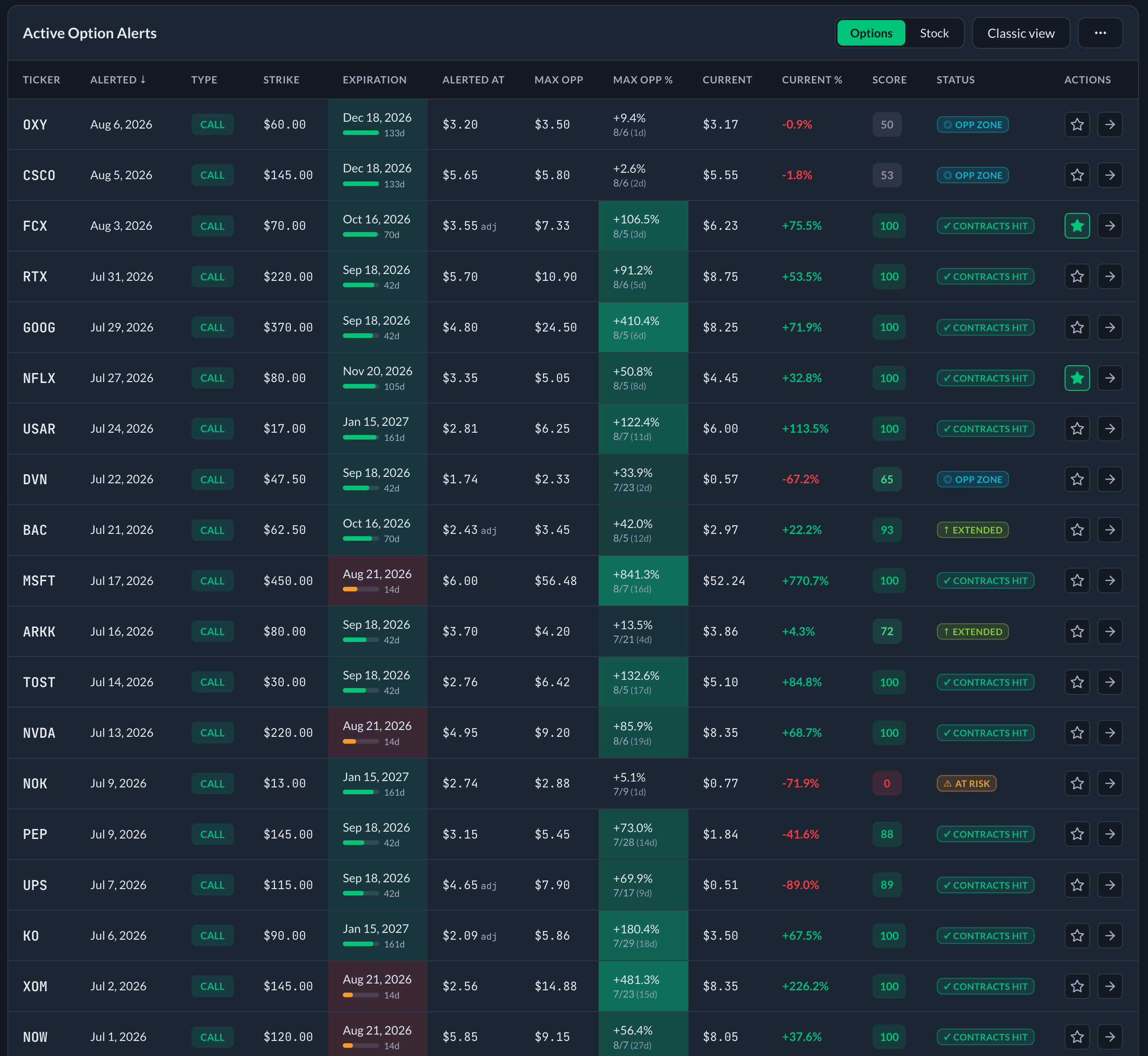Screen dimensions: 1148x1056
Task: Open ARKK details arrow
Action: [x=1109, y=632]
